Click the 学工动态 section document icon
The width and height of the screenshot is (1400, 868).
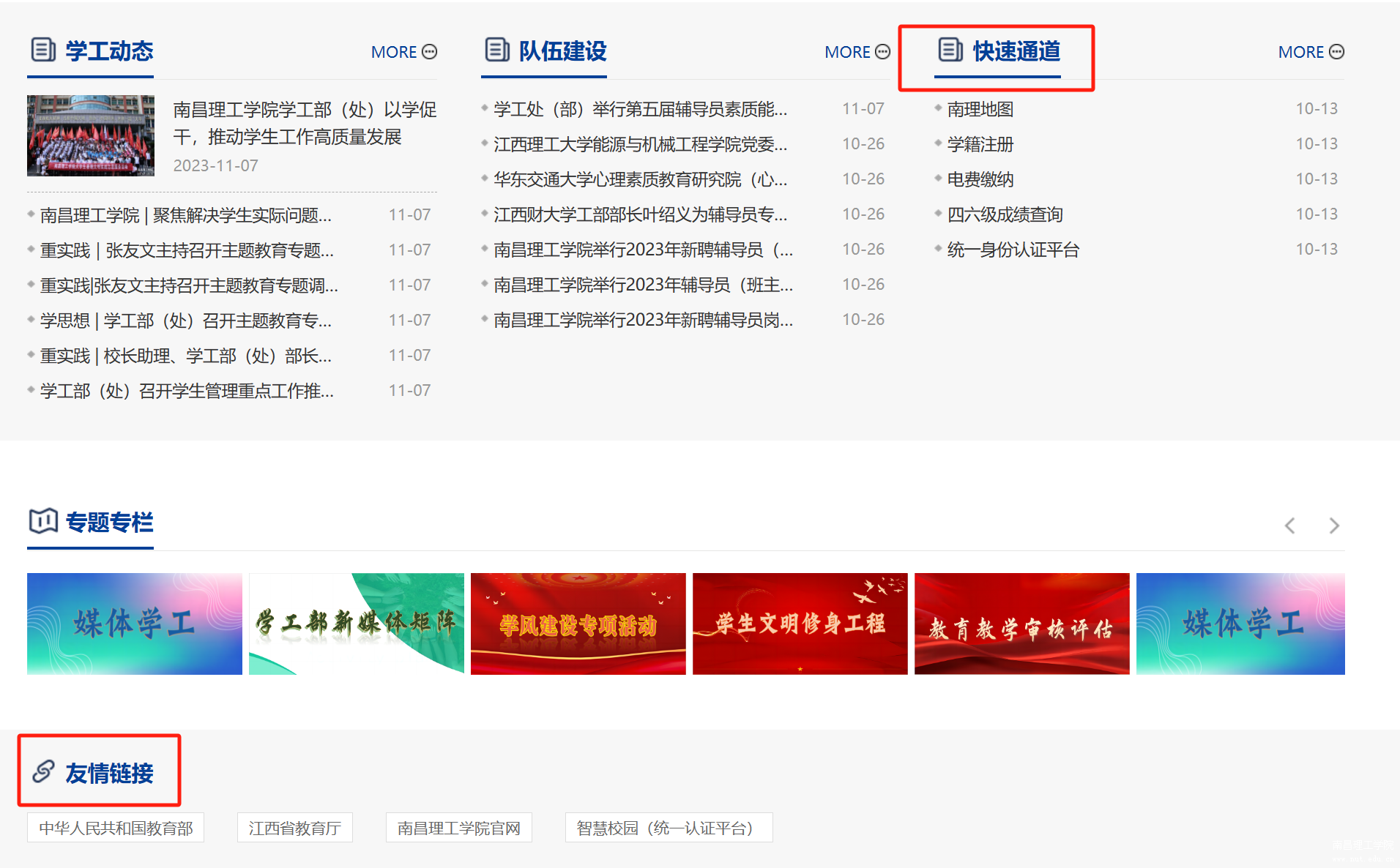pos(43,50)
